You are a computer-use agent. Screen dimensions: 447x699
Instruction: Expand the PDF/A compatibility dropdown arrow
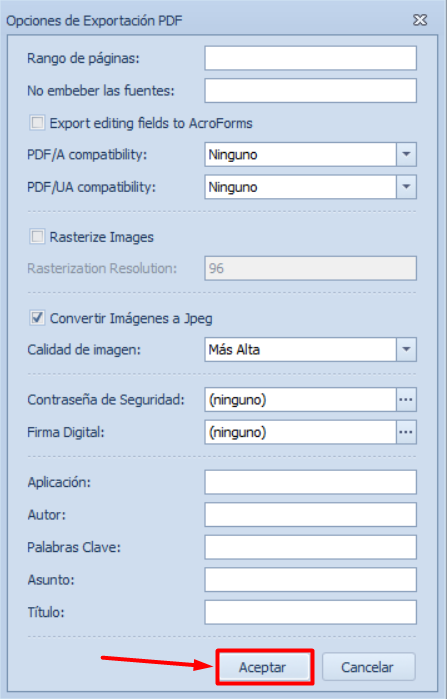coord(406,154)
